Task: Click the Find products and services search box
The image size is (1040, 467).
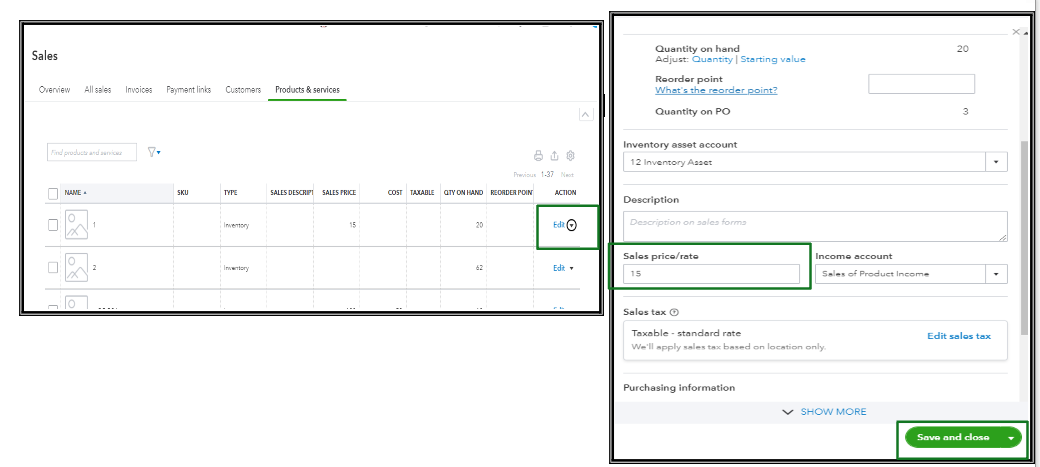Action: click(92, 152)
